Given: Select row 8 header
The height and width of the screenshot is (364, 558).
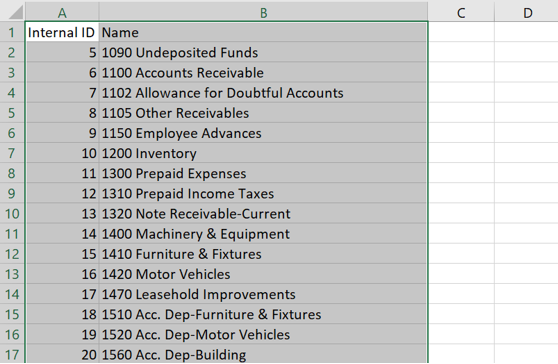Looking at the screenshot, I should (12, 173).
